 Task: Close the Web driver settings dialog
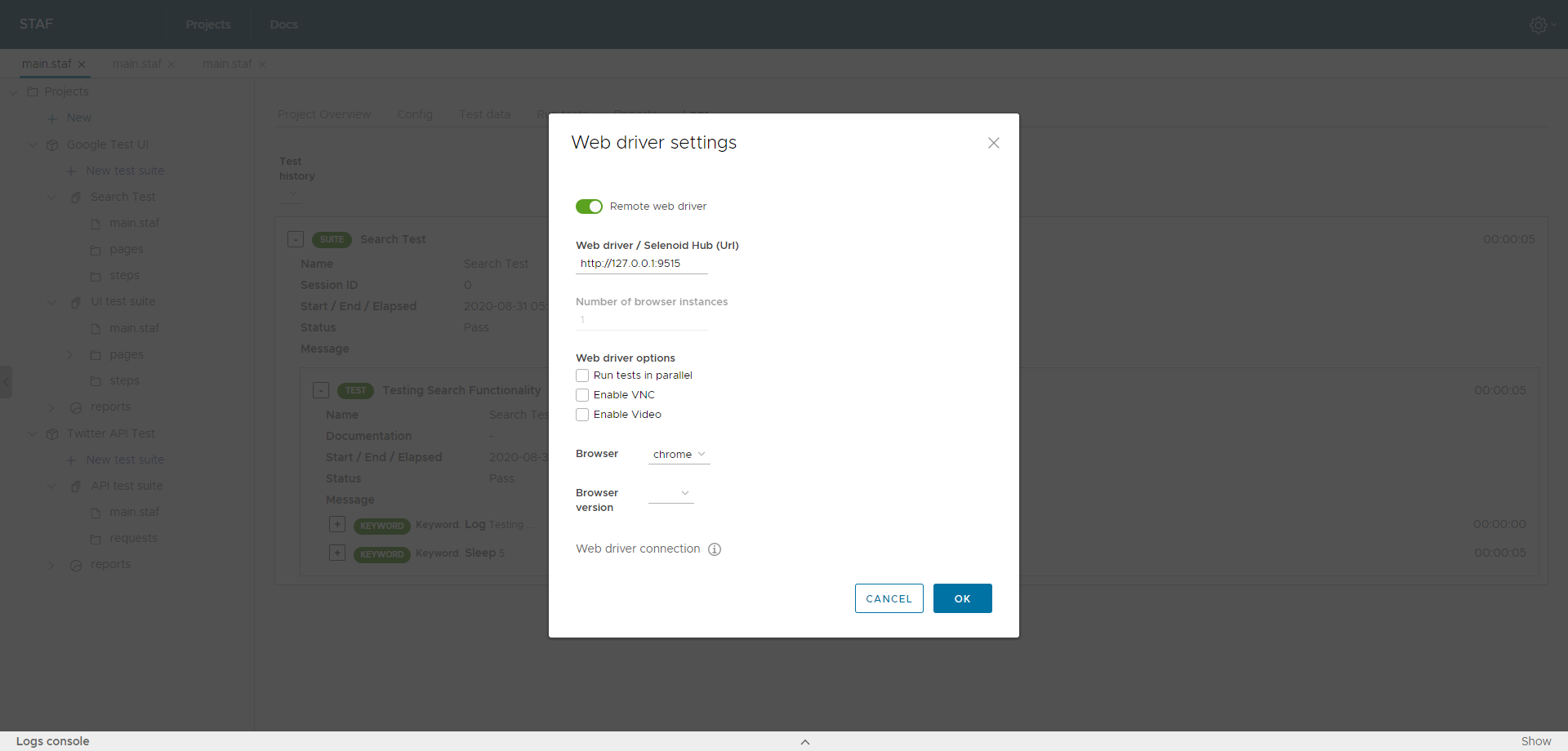993,143
